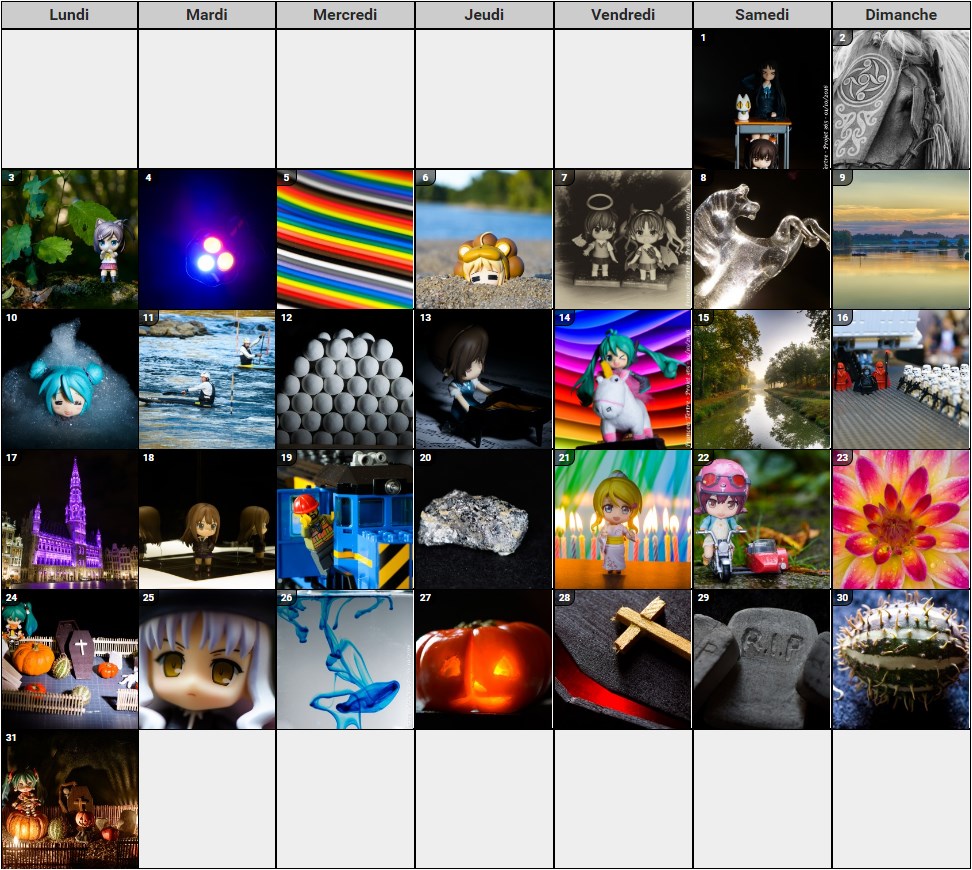
Task: Open the day 6 lion-hood figure in sand
Action: [484, 239]
